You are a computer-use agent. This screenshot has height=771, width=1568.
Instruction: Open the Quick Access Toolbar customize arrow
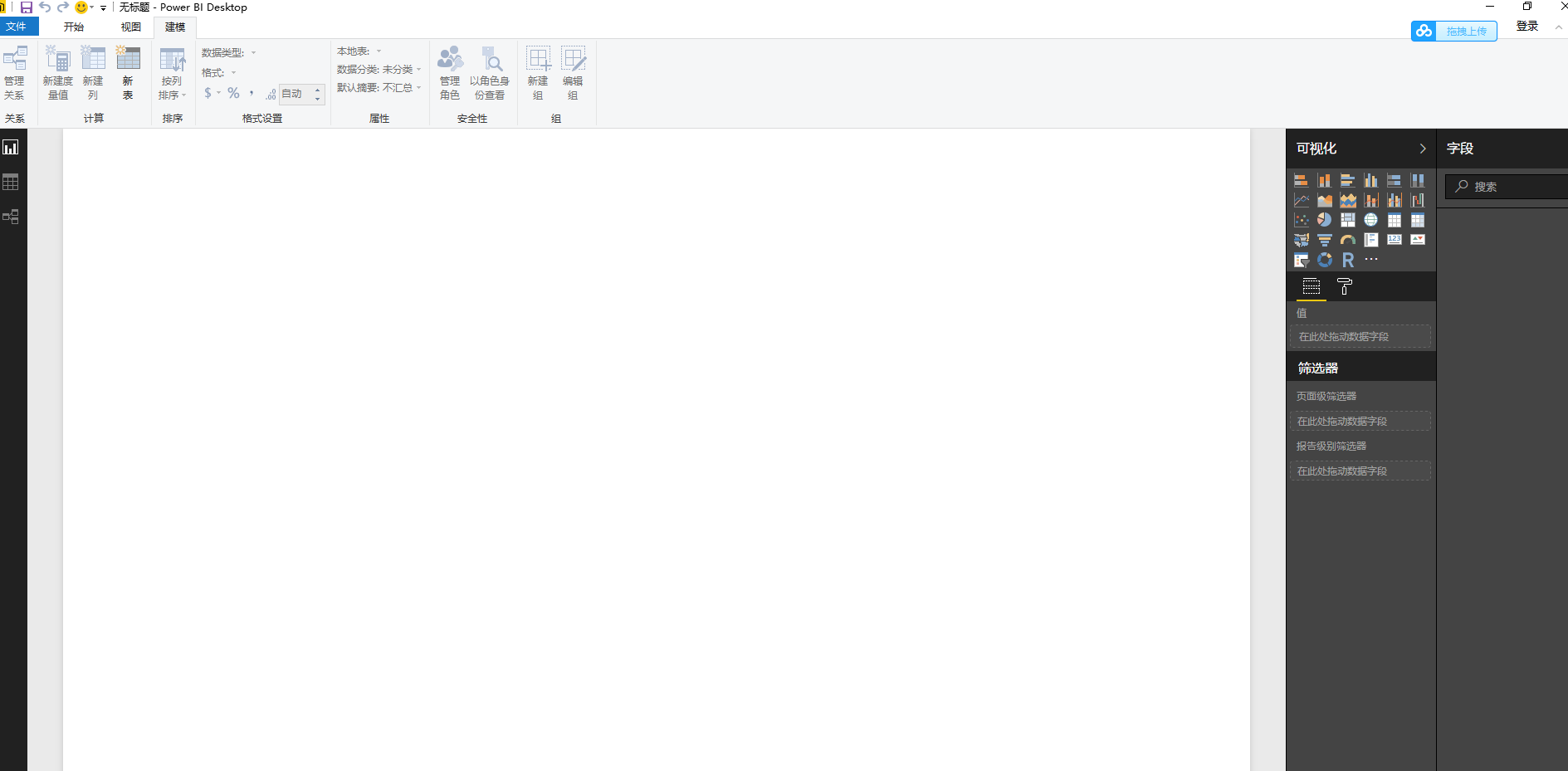(103, 8)
